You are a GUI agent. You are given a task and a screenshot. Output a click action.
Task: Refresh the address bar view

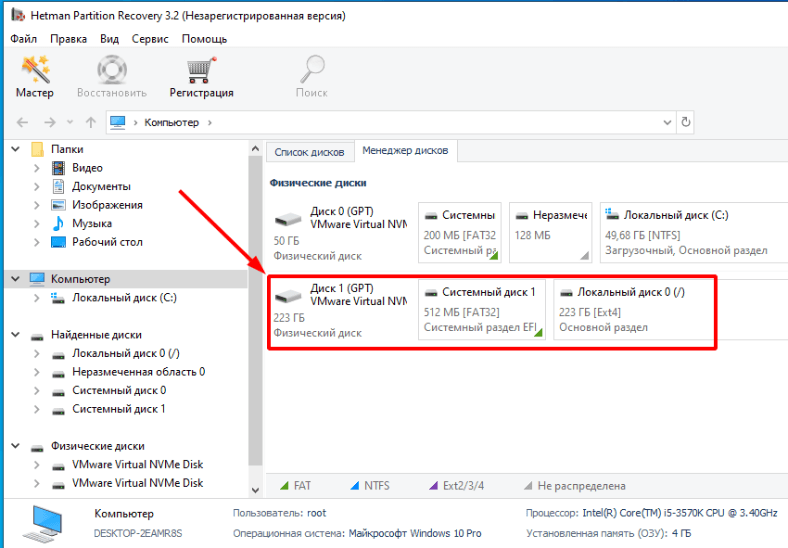coord(685,122)
